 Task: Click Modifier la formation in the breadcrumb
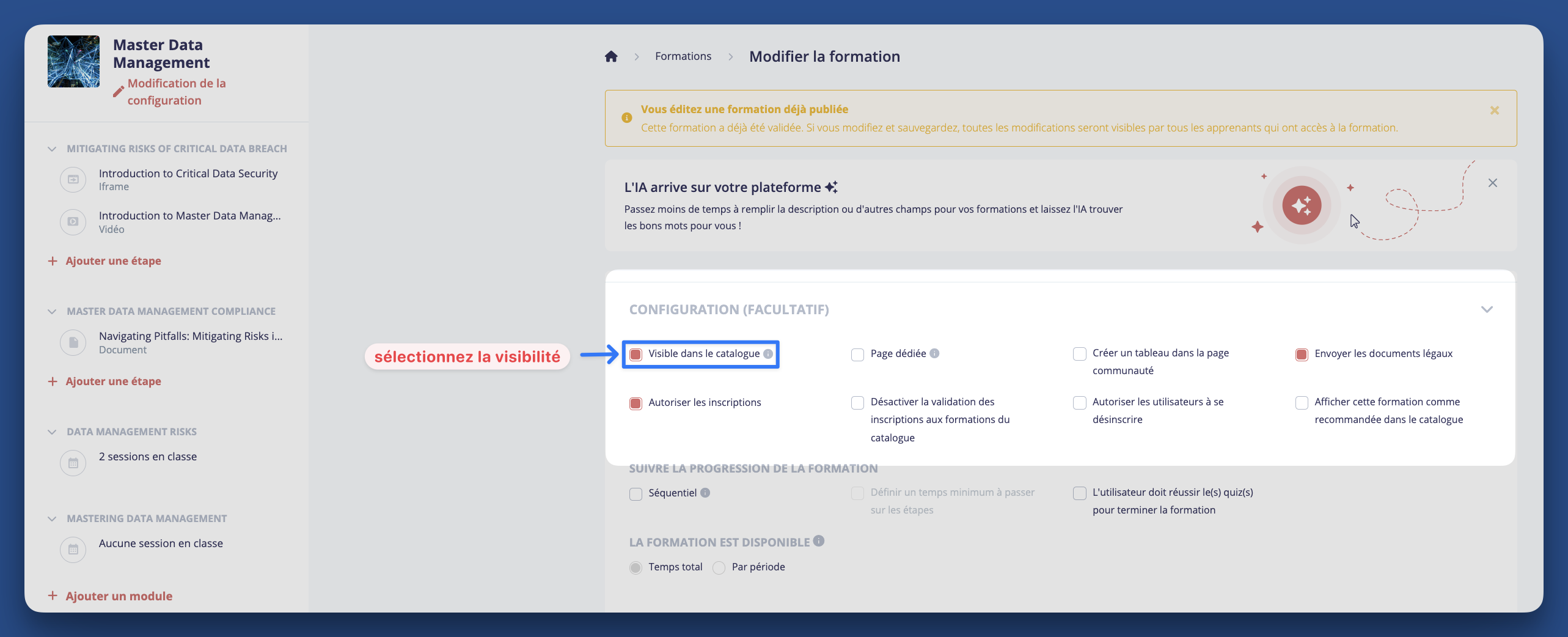[824, 56]
